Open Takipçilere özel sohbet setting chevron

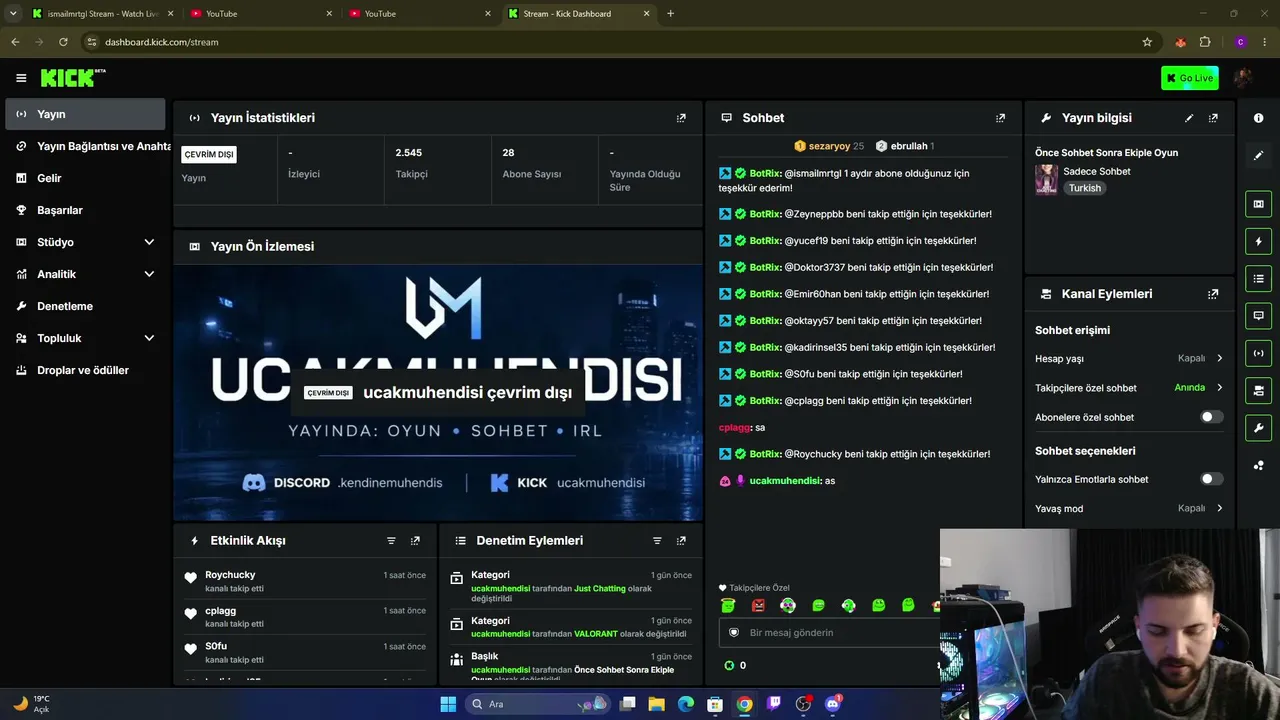point(1220,388)
